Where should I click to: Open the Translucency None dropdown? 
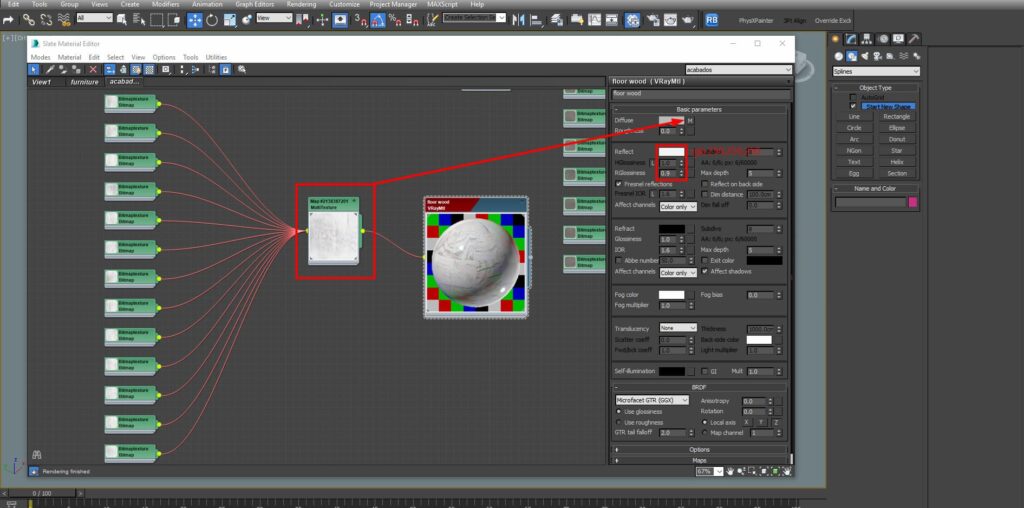(678, 328)
